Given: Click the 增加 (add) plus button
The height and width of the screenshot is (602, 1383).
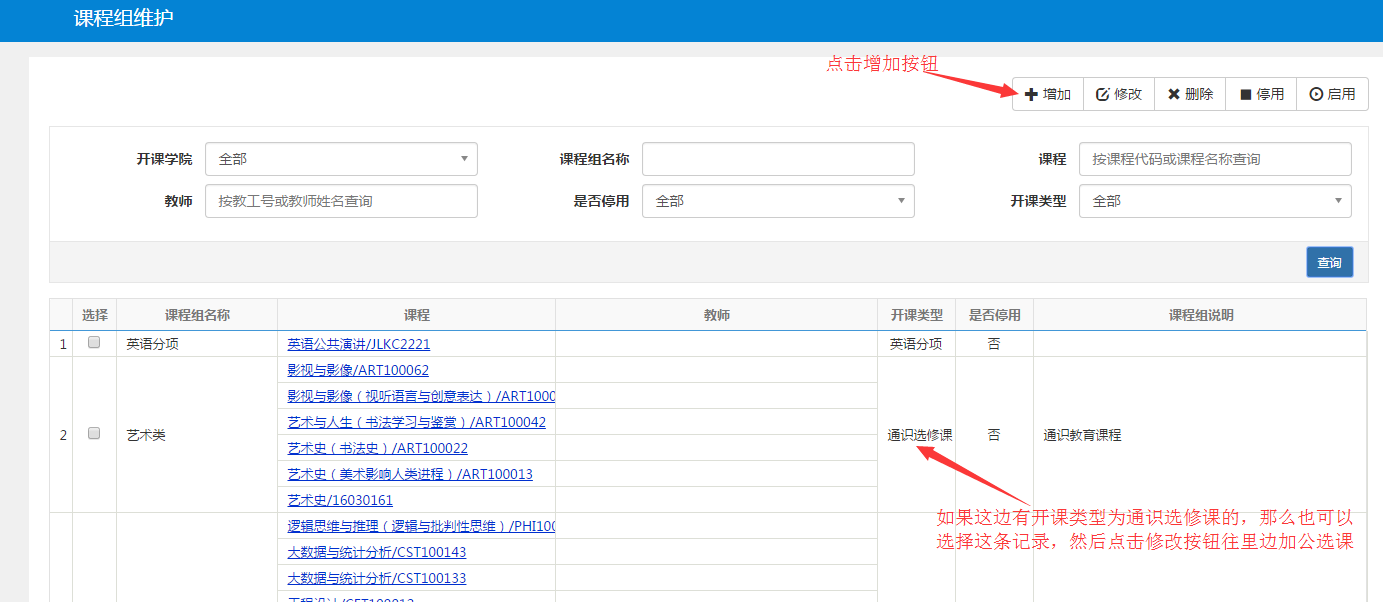Looking at the screenshot, I should (1048, 94).
